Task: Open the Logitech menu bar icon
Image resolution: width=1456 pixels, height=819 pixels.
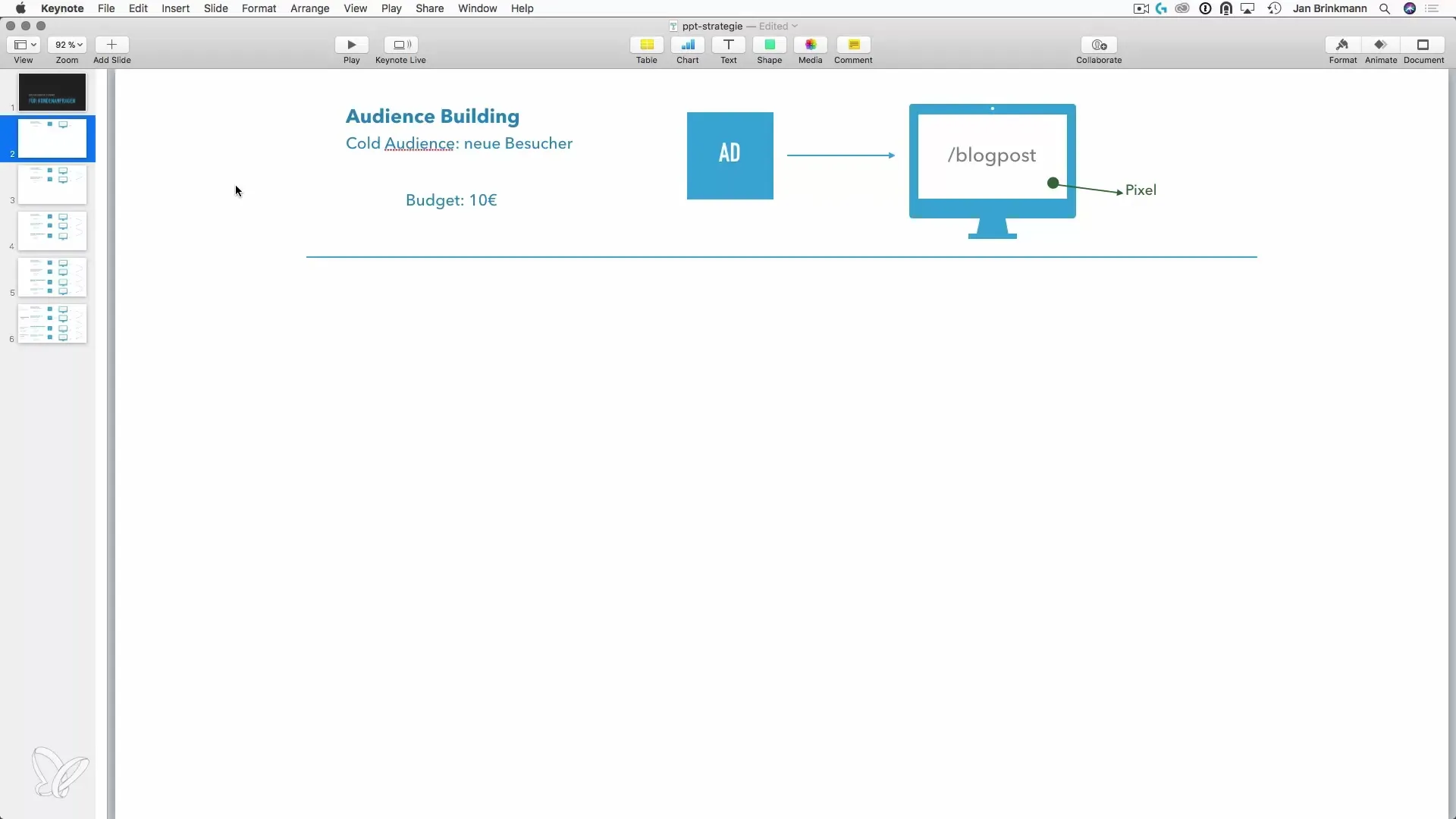Action: (1161, 8)
